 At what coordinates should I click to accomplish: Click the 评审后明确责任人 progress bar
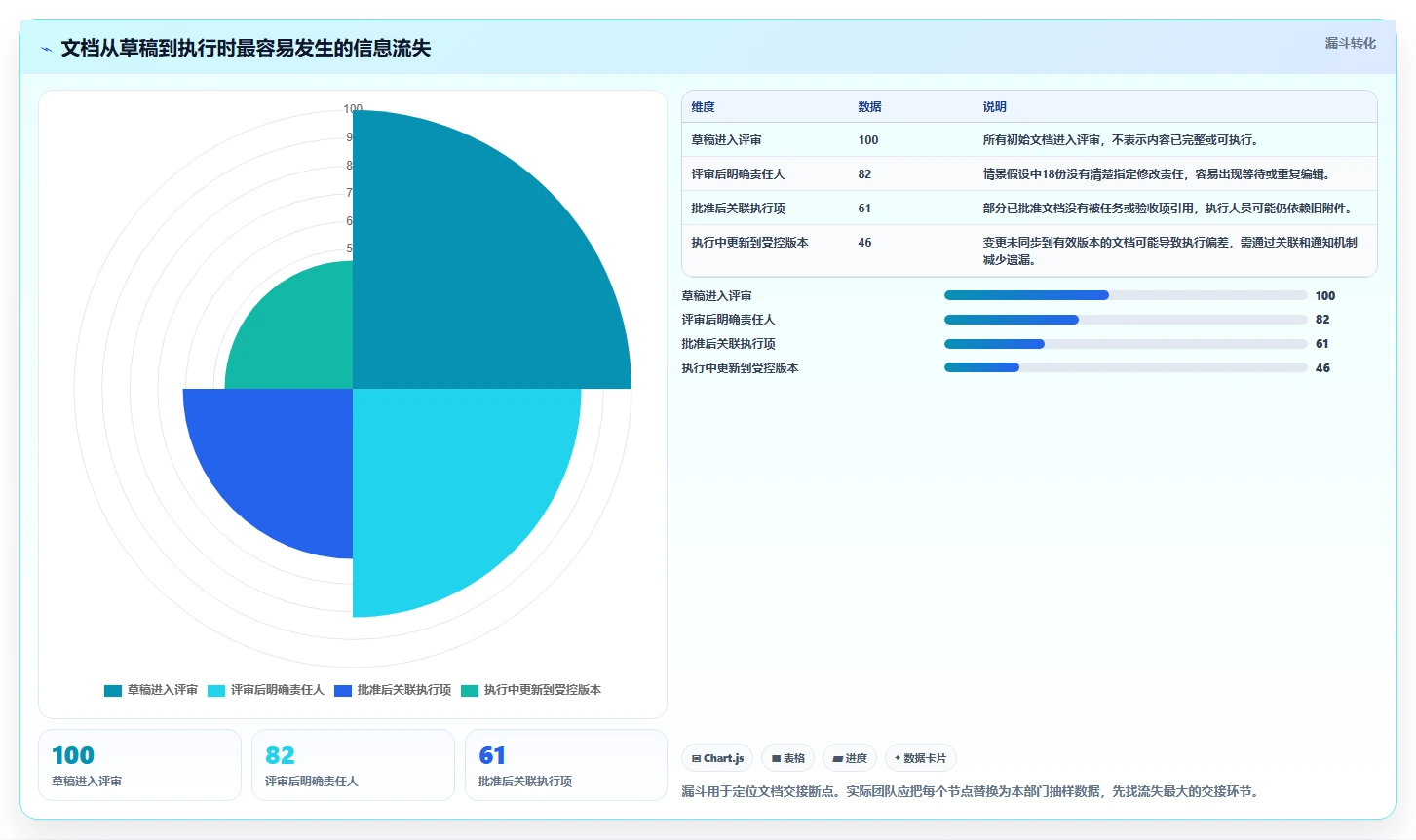1126,320
